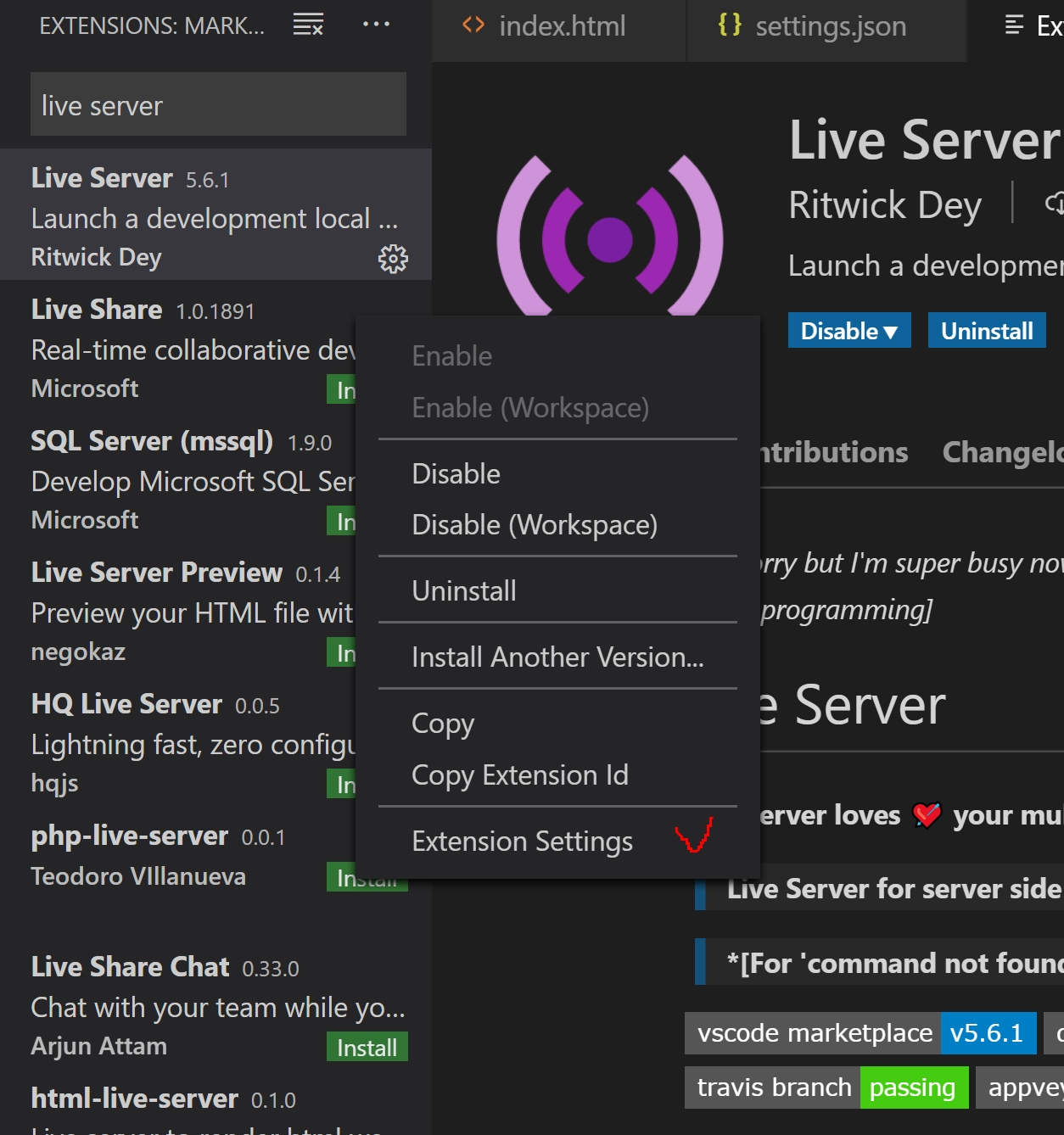Select Live Server extension in list
This screenshot has height=1135, width=1064.
pos(216,215)
